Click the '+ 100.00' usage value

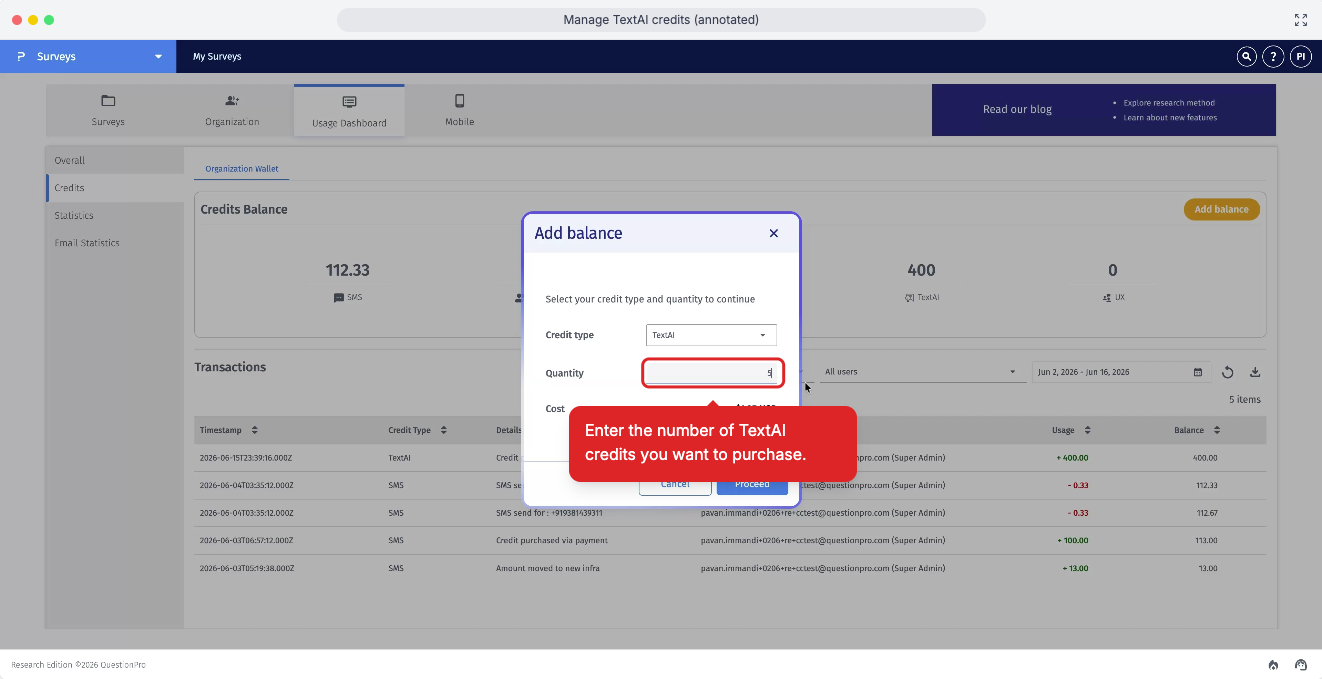coord(1071,540)
